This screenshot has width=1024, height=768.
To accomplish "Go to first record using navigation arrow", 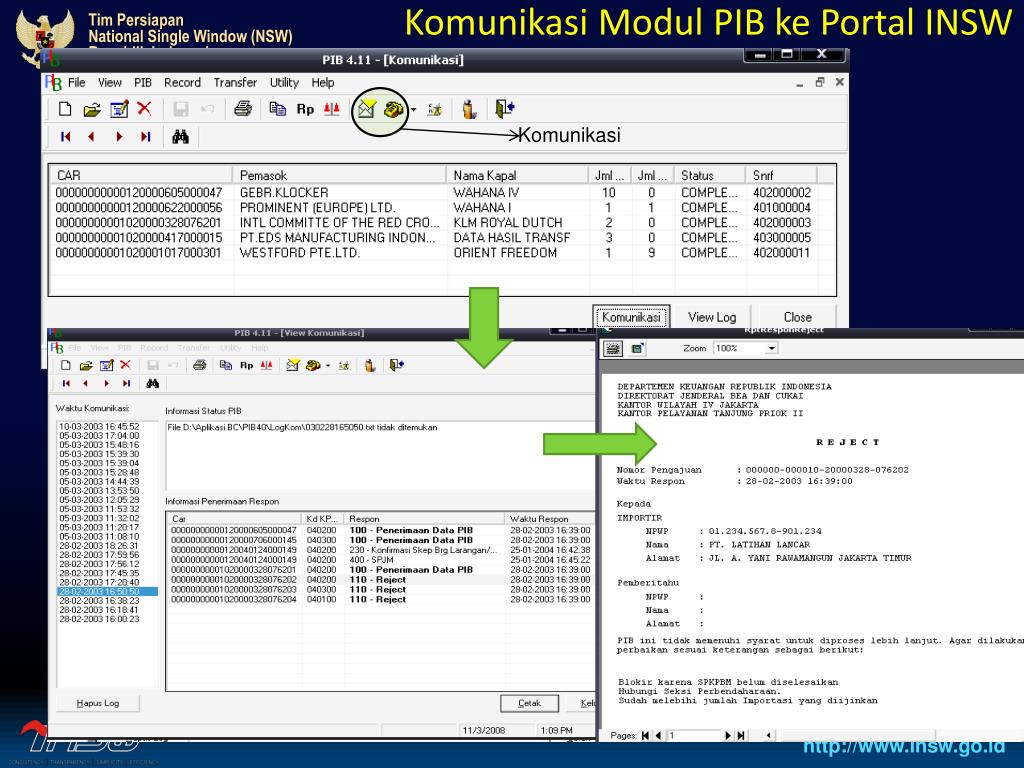I will click(66, 137).
